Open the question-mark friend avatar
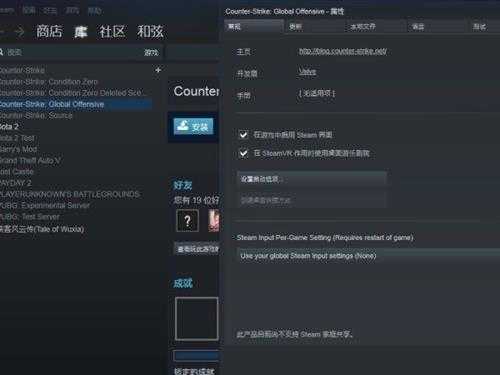This screenshot has width=500, height=375. coord(187,220)
